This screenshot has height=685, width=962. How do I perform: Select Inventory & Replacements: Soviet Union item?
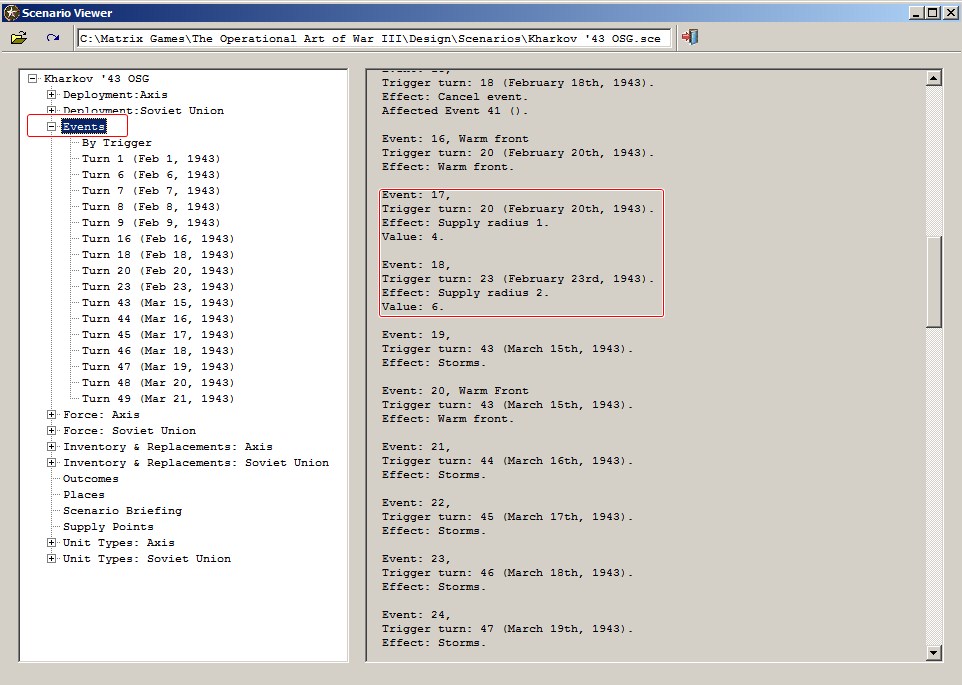pyautogui.click(x=196, y=462)
